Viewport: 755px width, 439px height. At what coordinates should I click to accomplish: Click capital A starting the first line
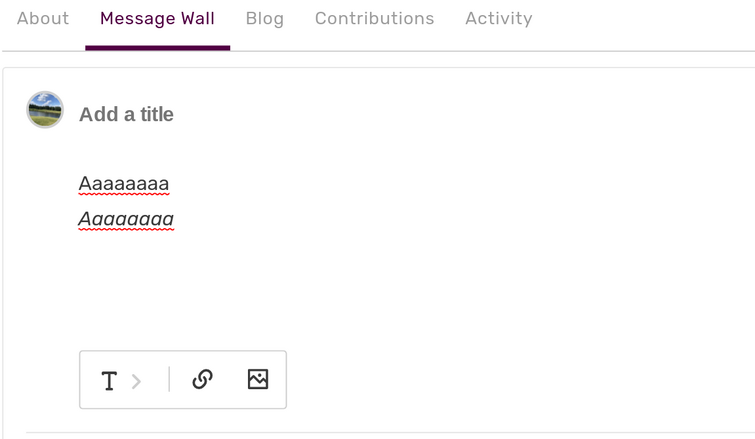pyautogui.click(x=85, y=184)
